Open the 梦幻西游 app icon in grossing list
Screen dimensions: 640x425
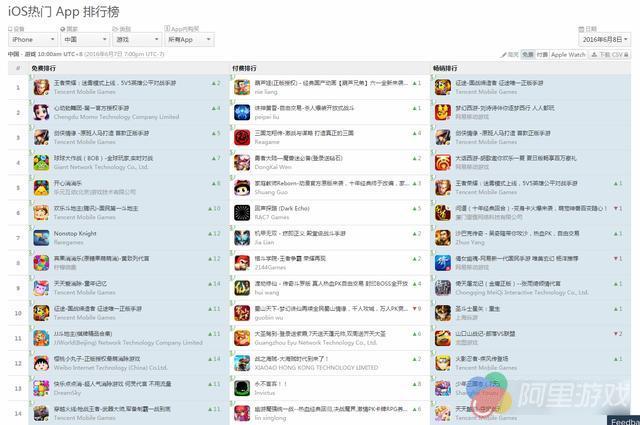pyautogui.click(x=443, y=110)
